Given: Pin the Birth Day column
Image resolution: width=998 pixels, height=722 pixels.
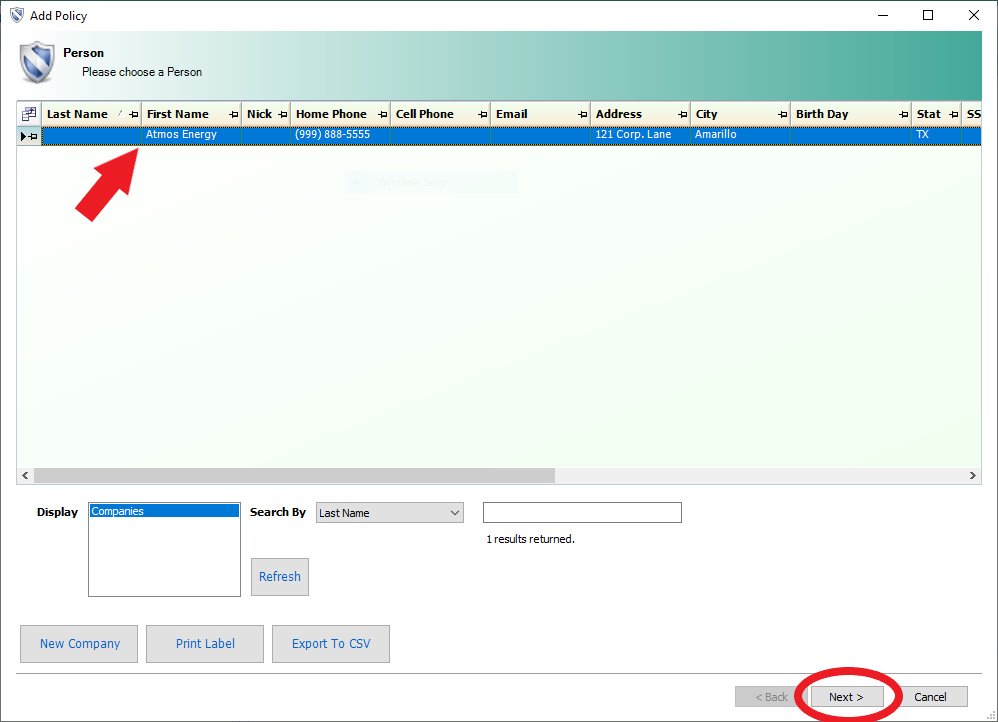Looking at the screenshot, I should [903, 114].
